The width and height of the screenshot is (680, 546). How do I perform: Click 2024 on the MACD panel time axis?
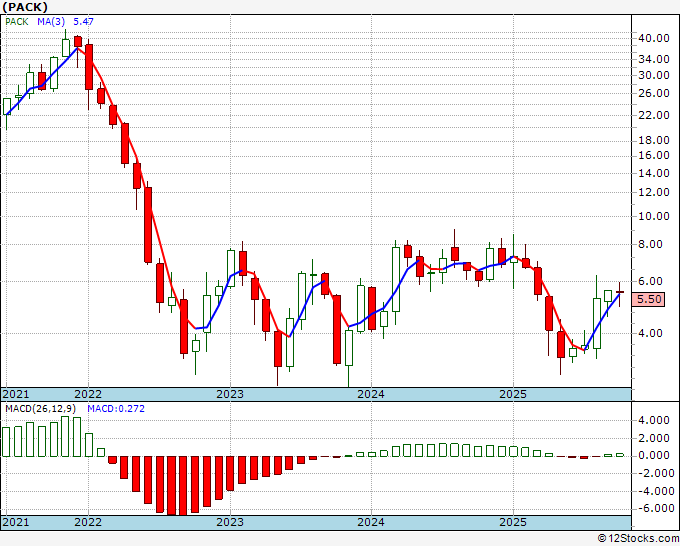pos(371,522)
